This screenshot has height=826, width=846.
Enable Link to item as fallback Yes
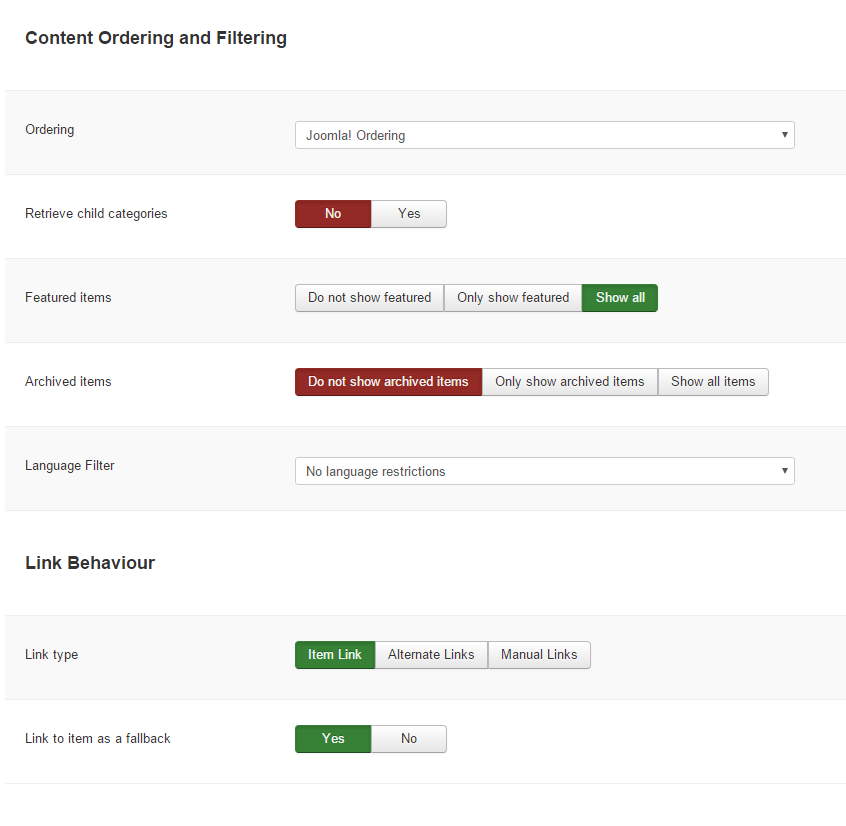pyautogui.click(x=333, y=739)
